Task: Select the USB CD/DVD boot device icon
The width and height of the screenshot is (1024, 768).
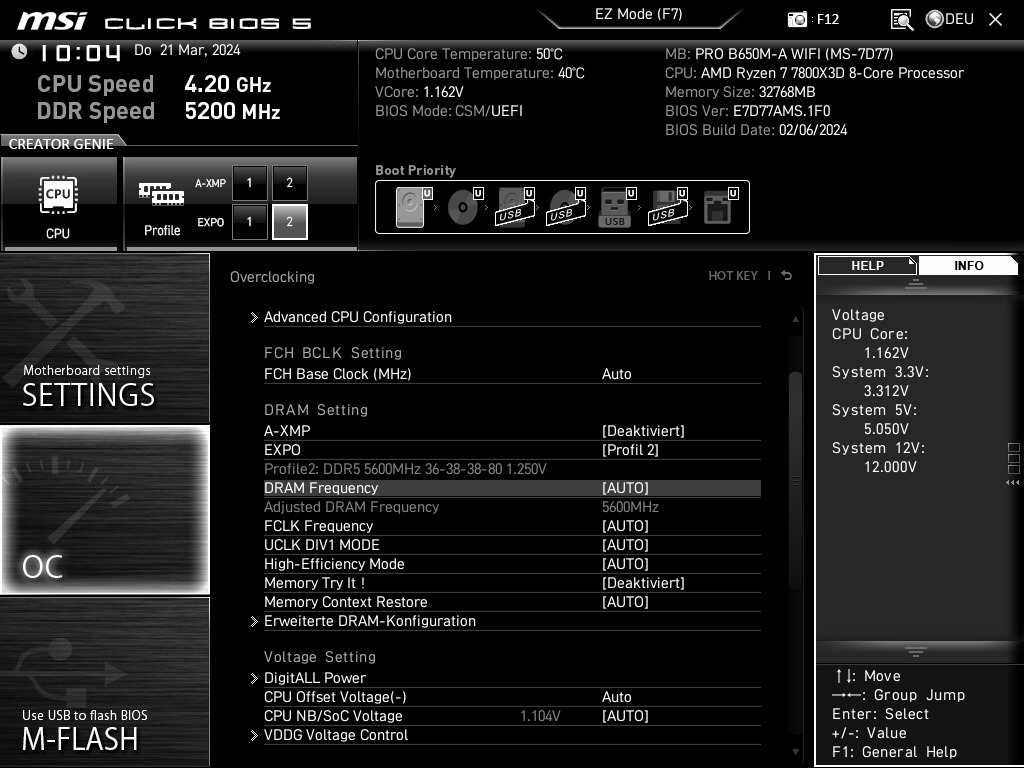Action: pos(566,207)
